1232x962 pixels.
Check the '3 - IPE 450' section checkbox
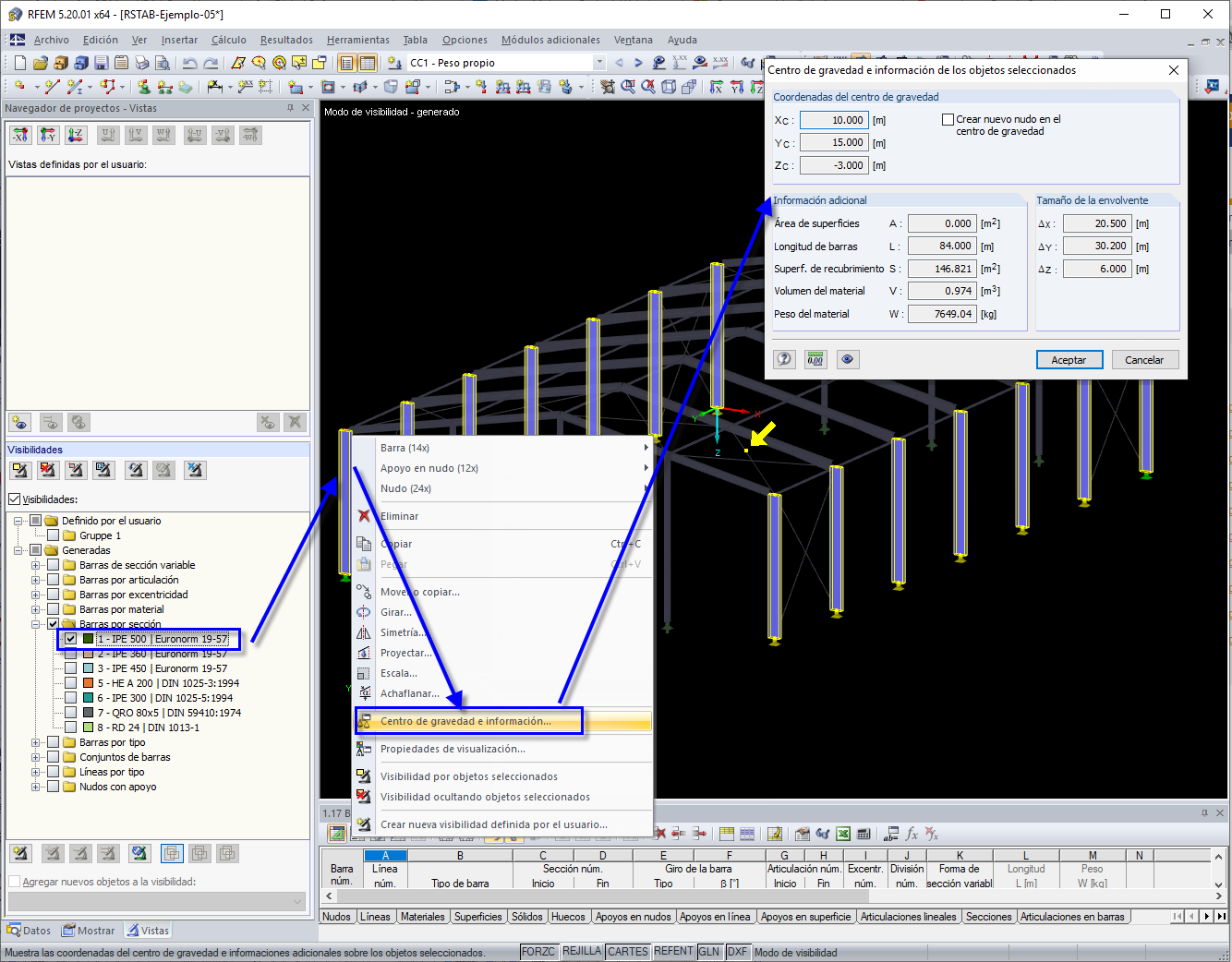pos(70,668)
